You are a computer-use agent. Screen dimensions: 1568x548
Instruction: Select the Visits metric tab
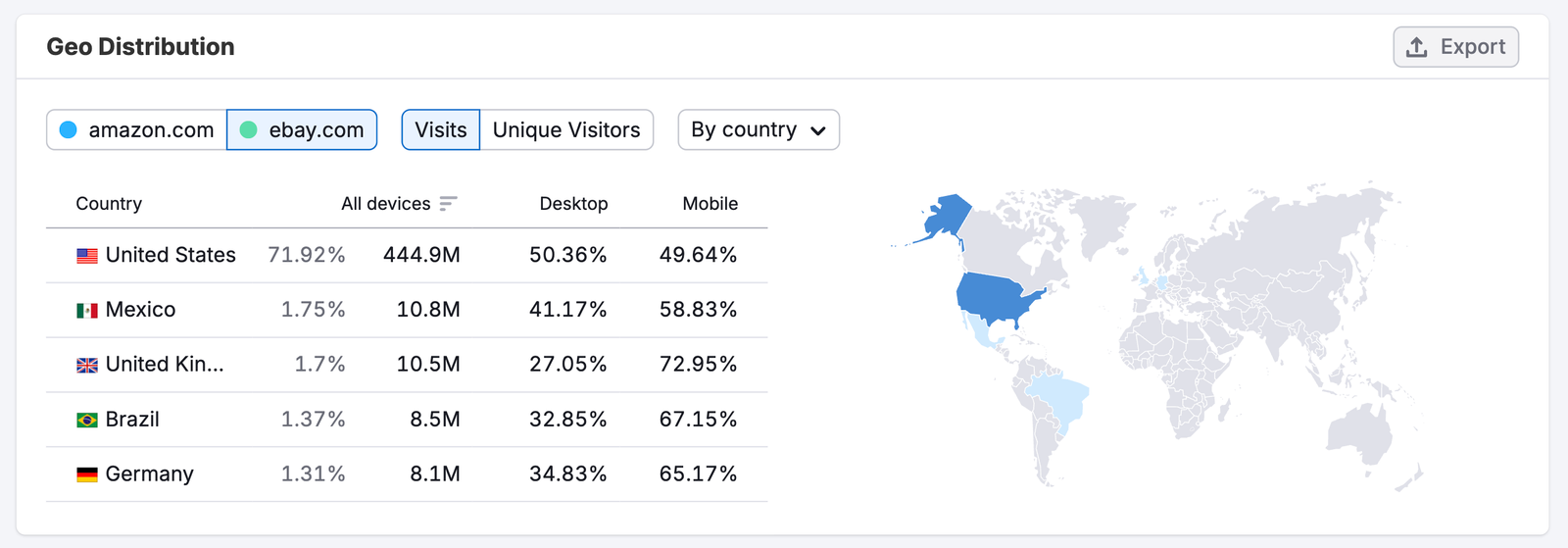441,129
